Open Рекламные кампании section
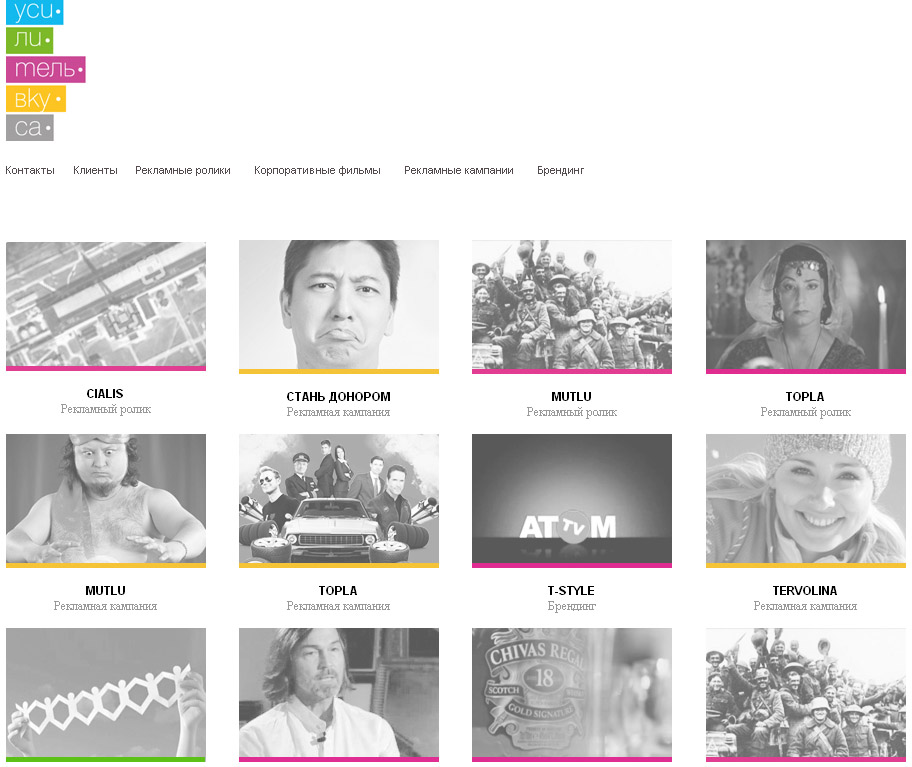Image resolution: width=912 pixels, height=767 pixels. [x=458, y=170]
